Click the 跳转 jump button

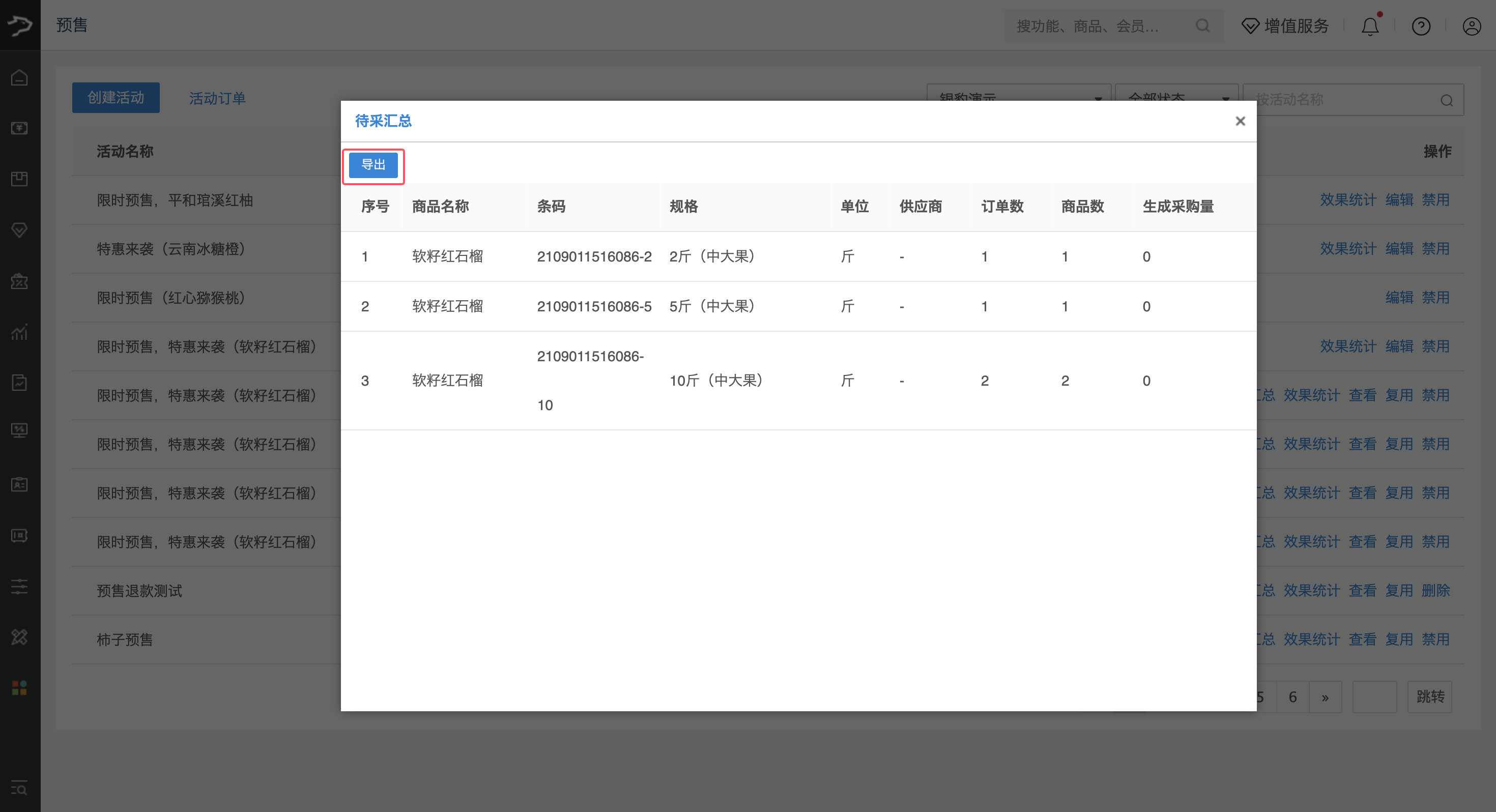coord(1430,697)
